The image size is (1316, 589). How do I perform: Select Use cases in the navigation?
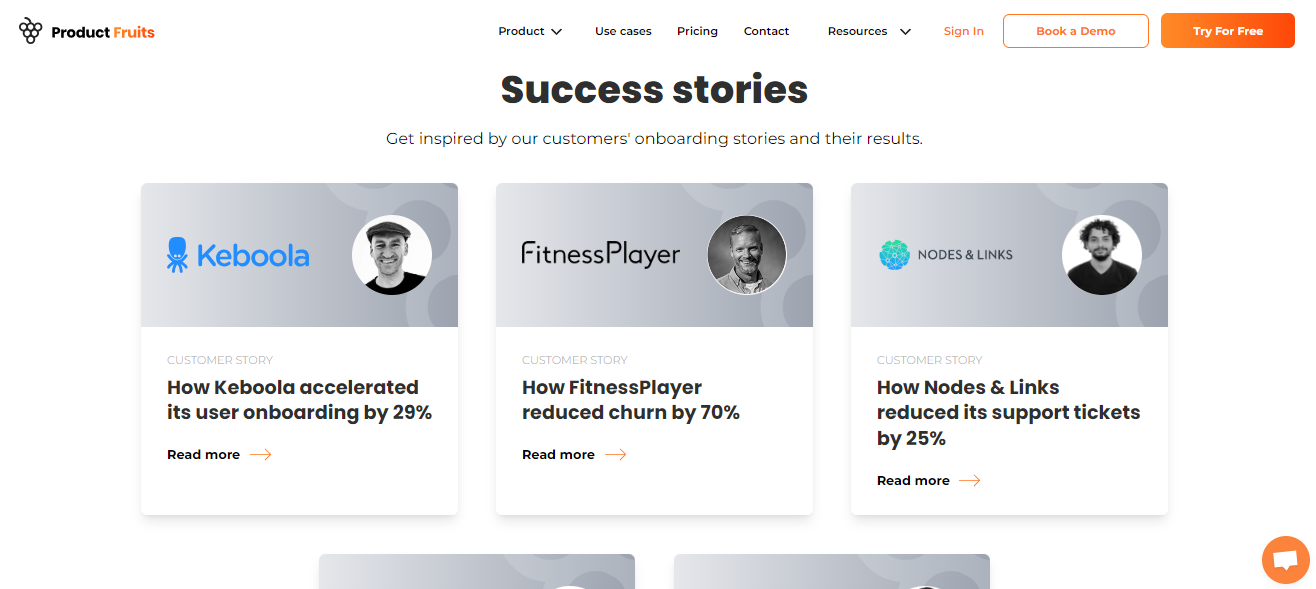tap(623, 31)
